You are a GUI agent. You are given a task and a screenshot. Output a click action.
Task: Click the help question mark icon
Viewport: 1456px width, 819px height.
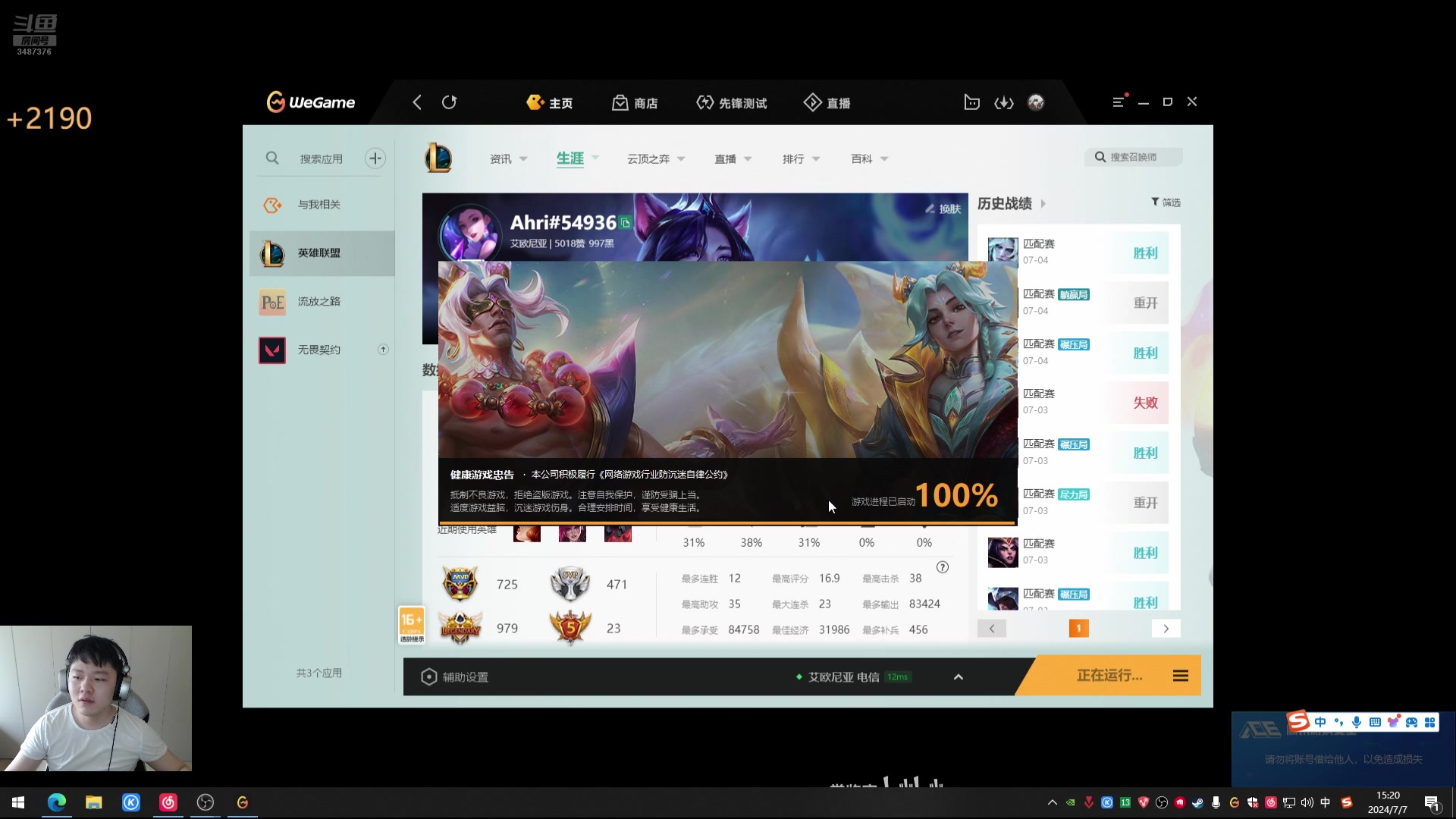click(x=942, y=567)
